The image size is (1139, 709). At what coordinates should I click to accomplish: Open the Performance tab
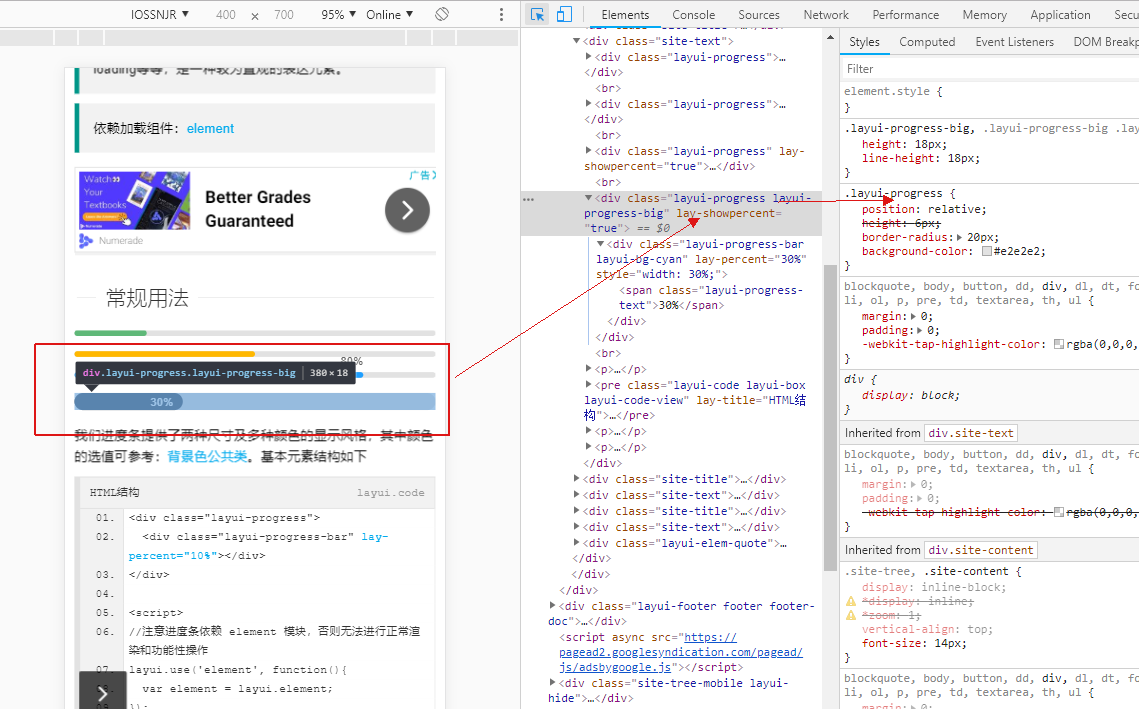[905, 15]
